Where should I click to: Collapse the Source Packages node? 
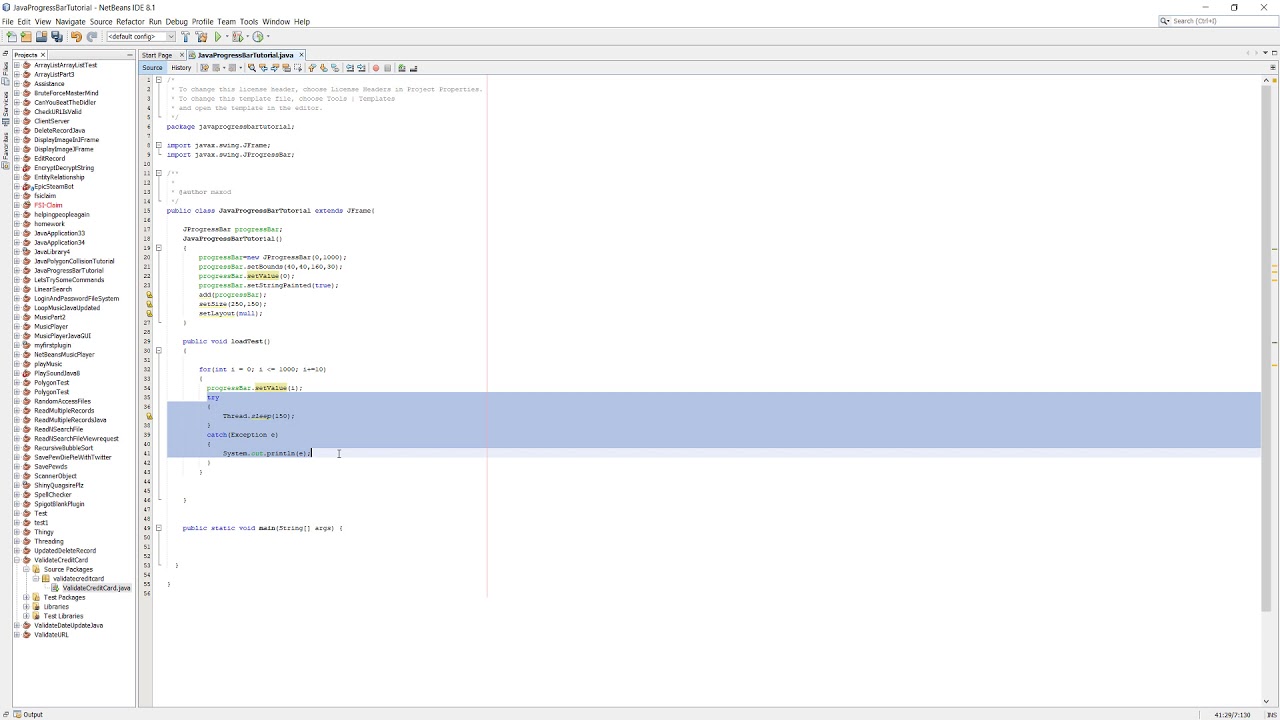pos(26,569)
